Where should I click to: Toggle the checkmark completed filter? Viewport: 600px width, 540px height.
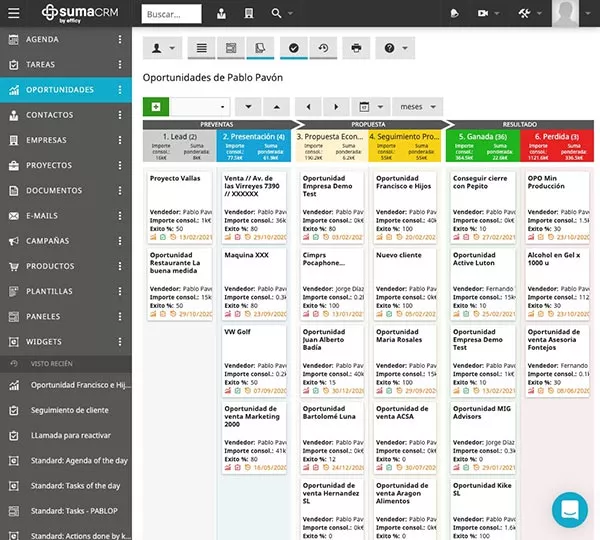click(294, 48)
